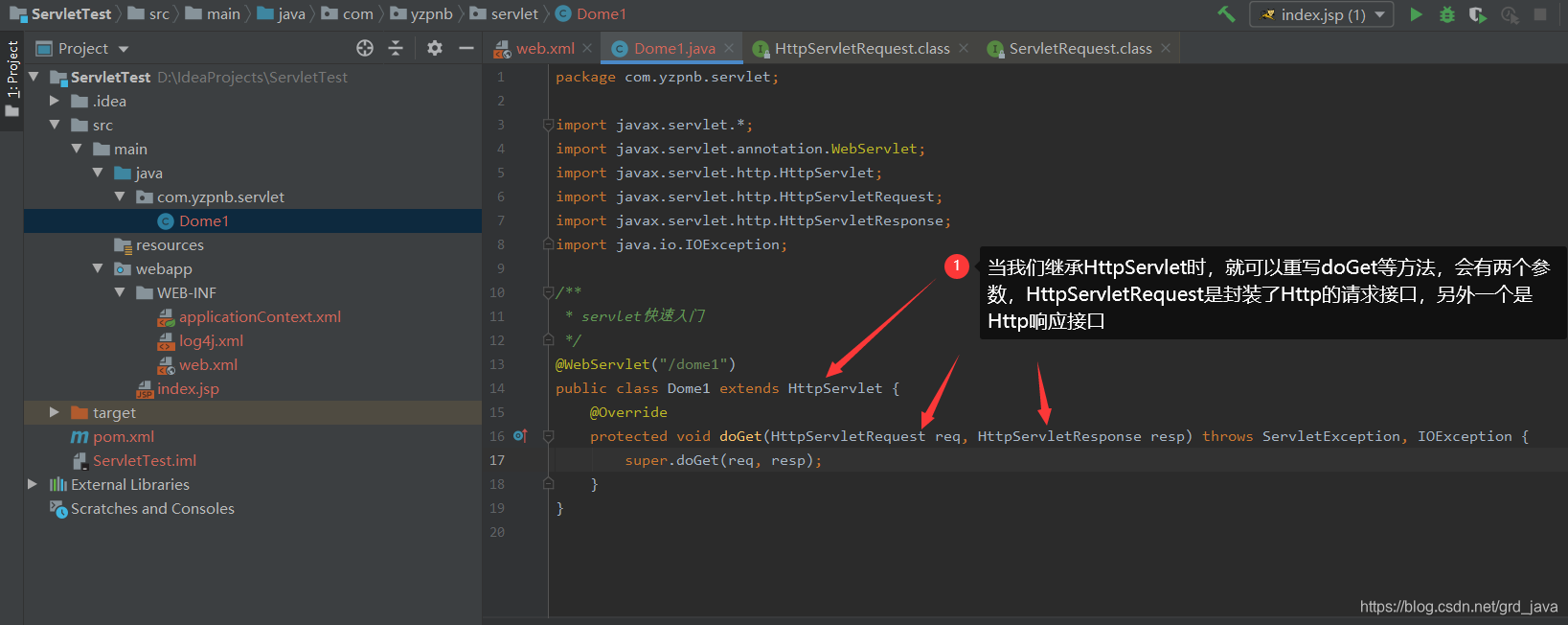Collapse the src folder
The height and width of the screenshot is (625, 1568).
pyautogui.click(x=55, y=125)
